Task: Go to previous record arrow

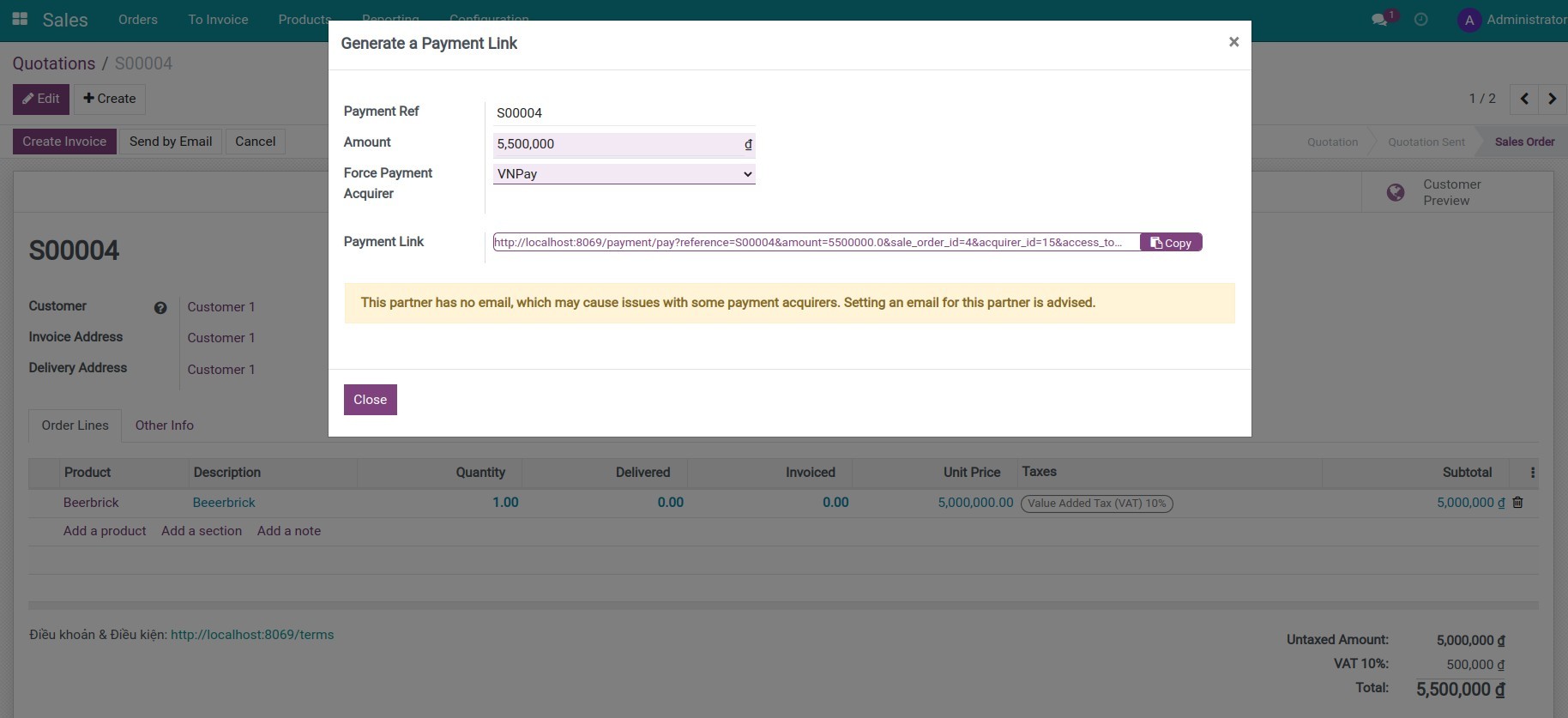Action: pyautogui.click(x=1524, y=99)
